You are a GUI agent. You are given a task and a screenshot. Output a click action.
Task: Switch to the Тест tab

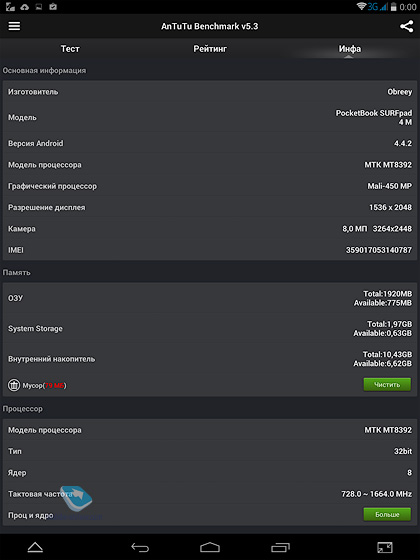click(x=70, y=49)
